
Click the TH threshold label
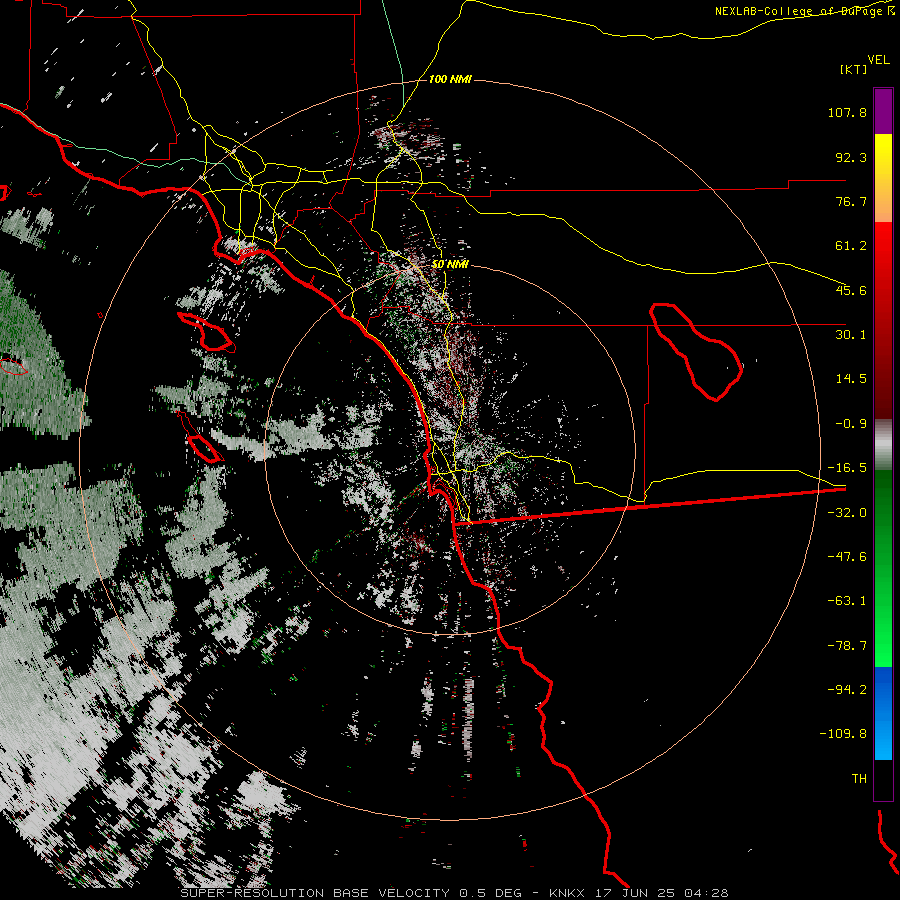click(x=859, y=779)
